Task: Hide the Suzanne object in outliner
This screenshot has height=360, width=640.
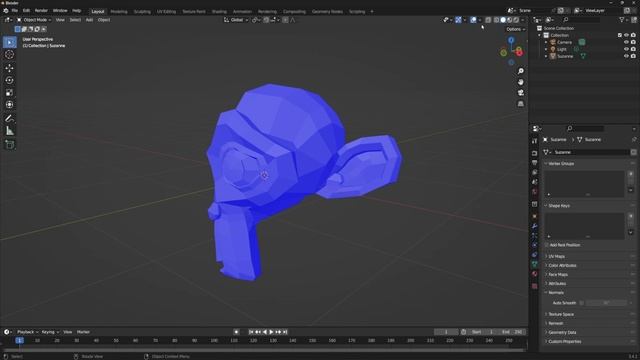Action: pos(626,56)
